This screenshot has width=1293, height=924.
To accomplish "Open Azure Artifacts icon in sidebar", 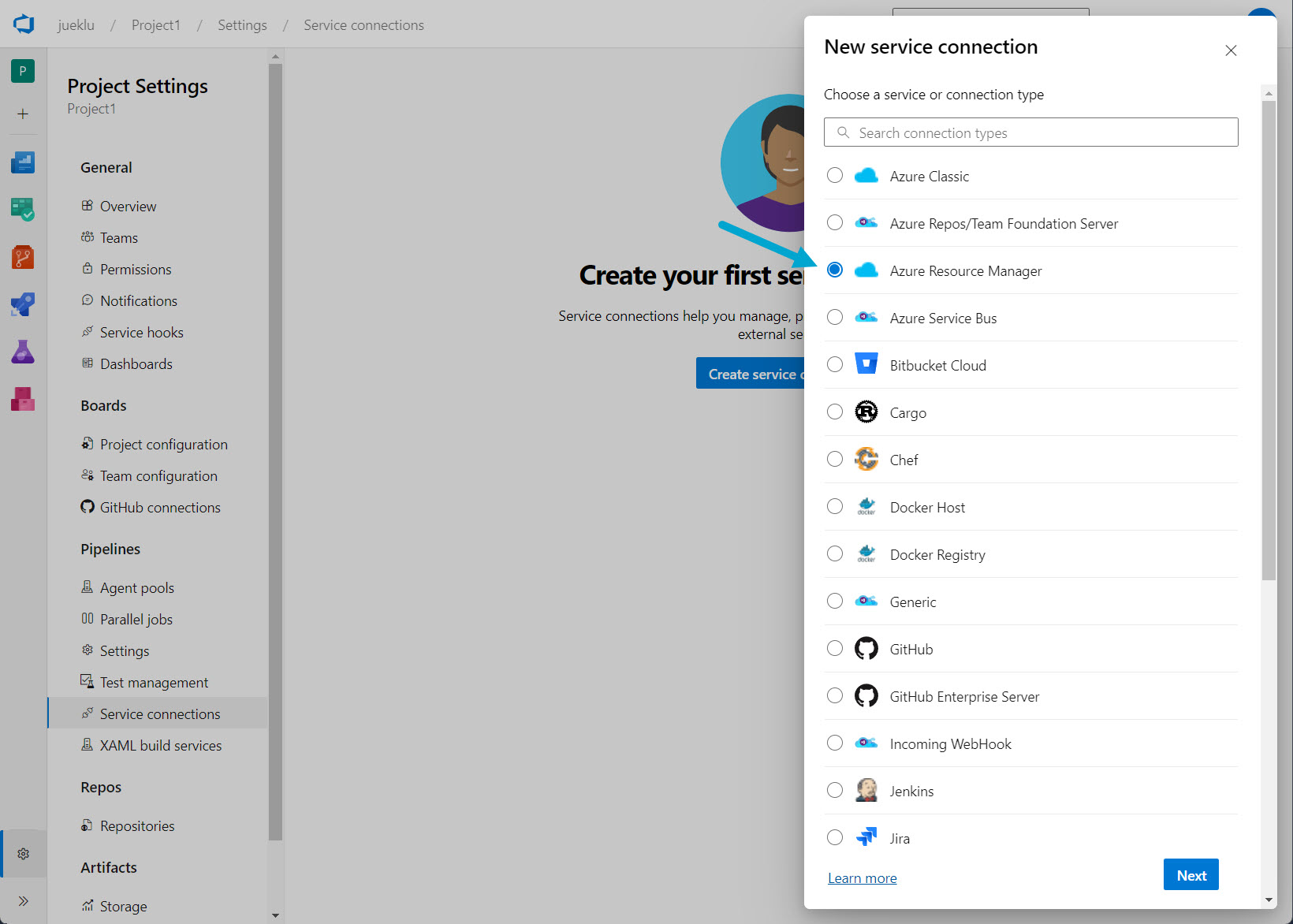I will click(23, 399).
